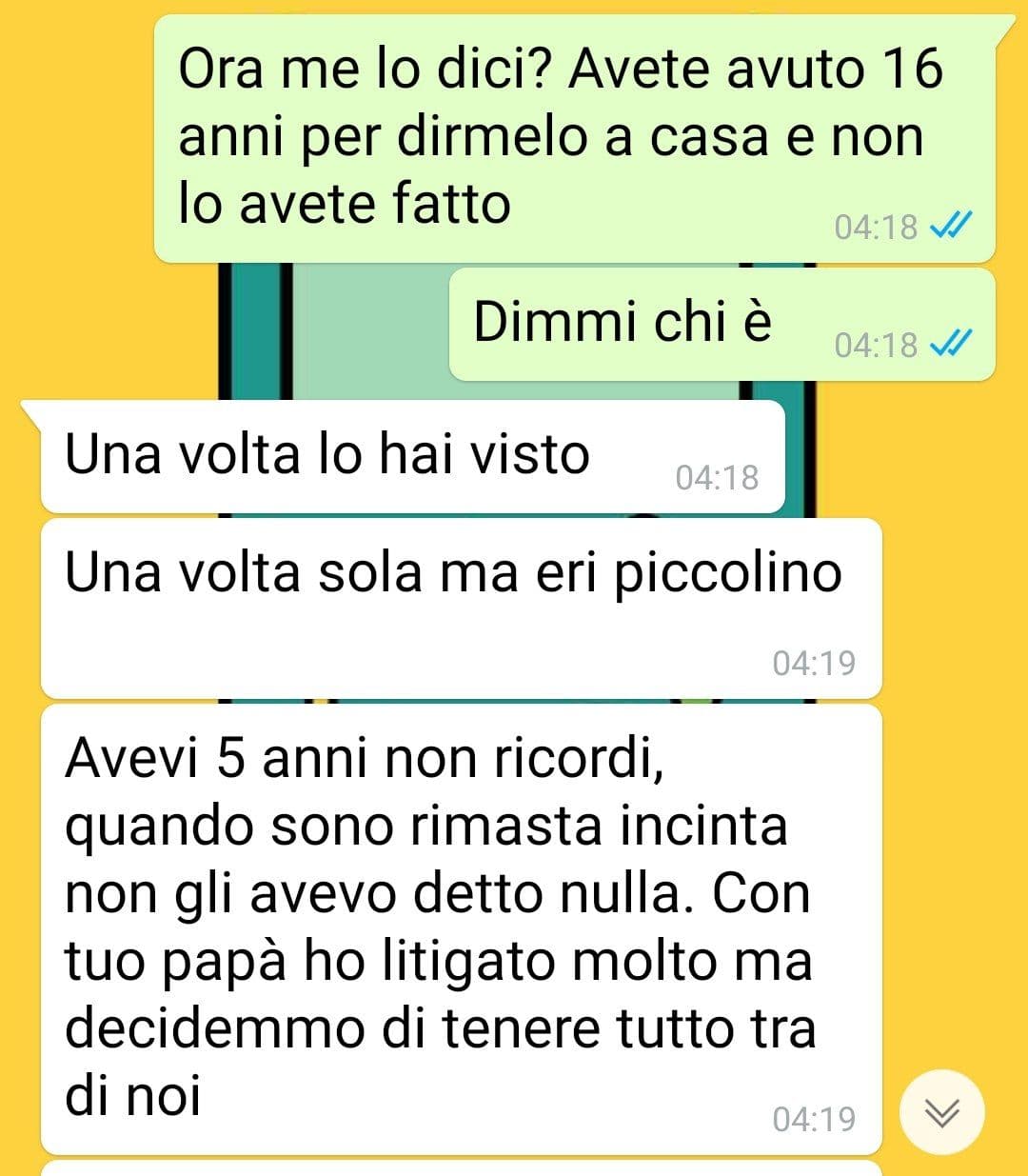Tap the text "quando sono rimasta incinta"

(x=426, y=827)
